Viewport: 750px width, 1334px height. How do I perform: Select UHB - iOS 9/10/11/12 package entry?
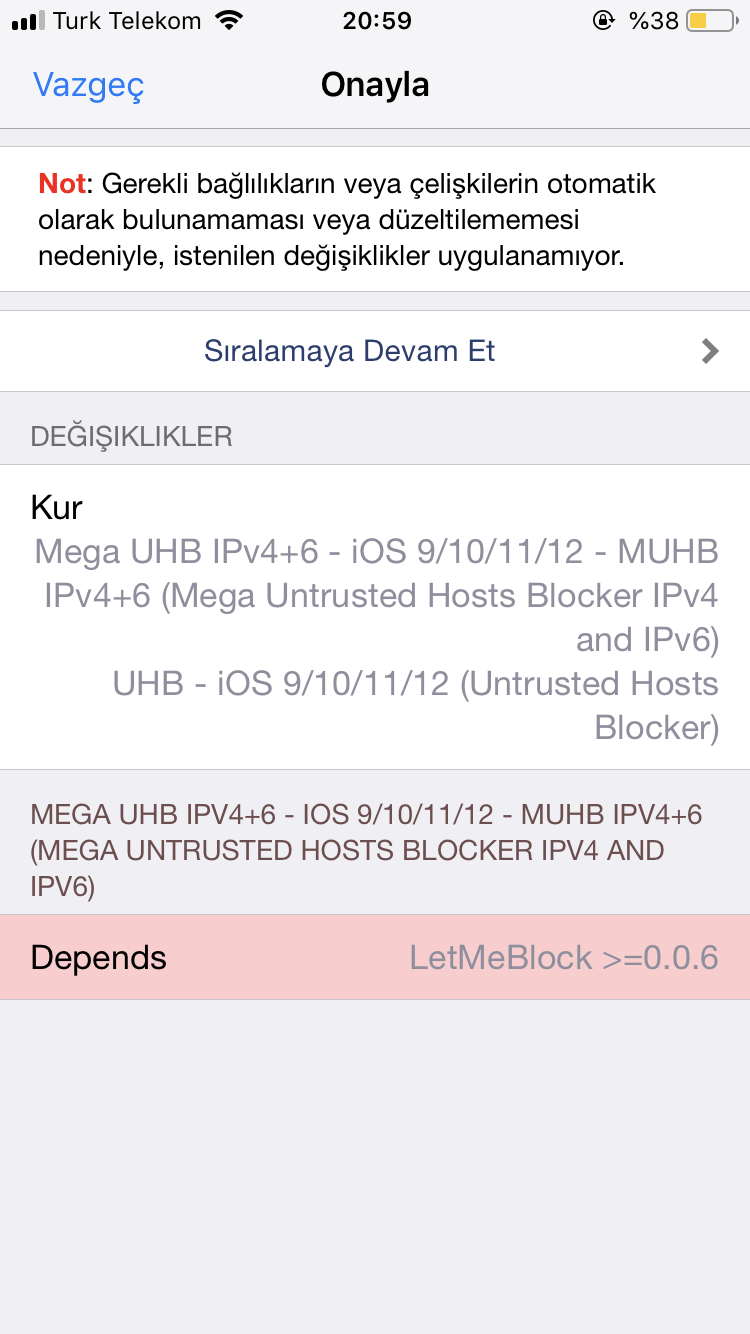[x=416, y=705]
